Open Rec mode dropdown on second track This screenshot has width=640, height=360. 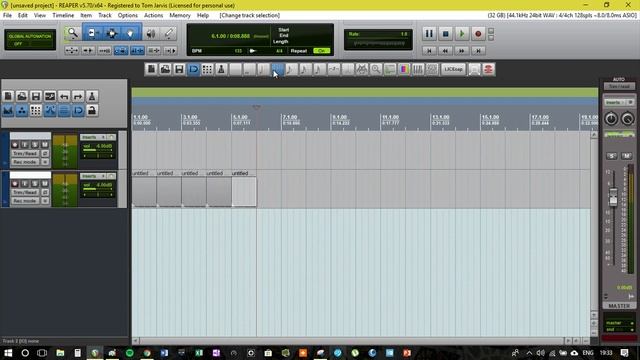[25, 201]
